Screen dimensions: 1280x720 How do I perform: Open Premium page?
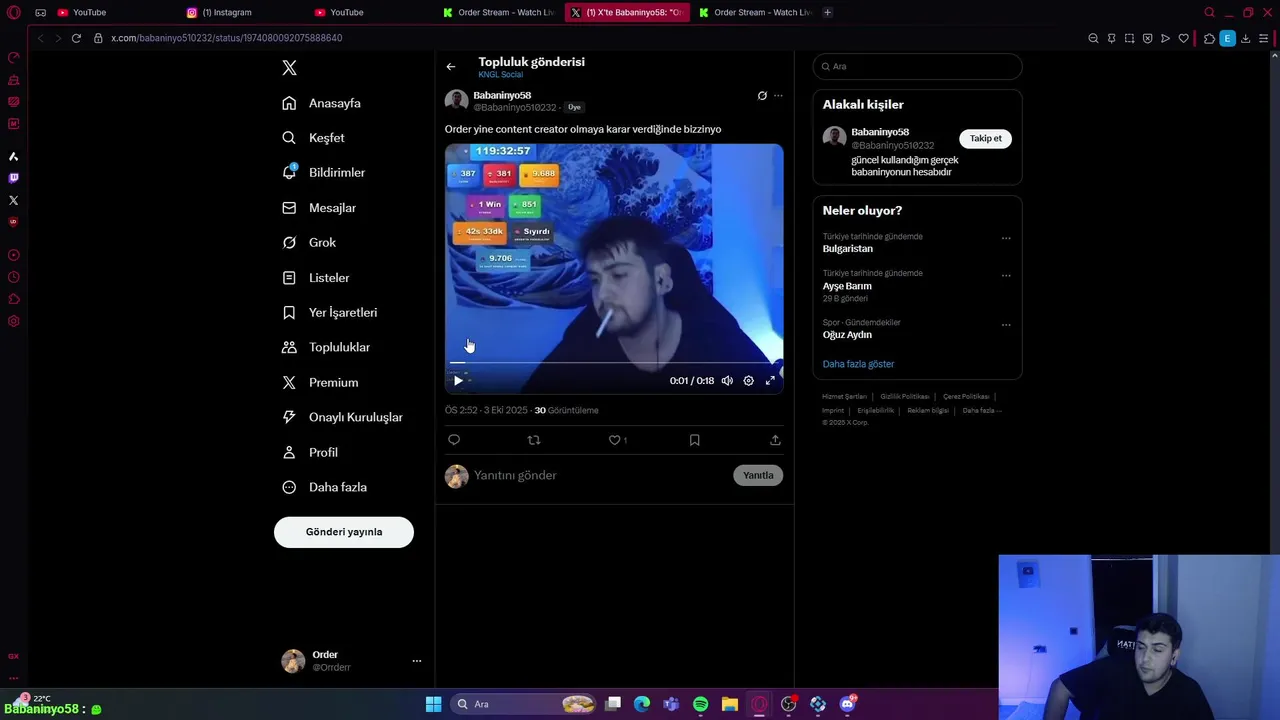pos(320,382)
